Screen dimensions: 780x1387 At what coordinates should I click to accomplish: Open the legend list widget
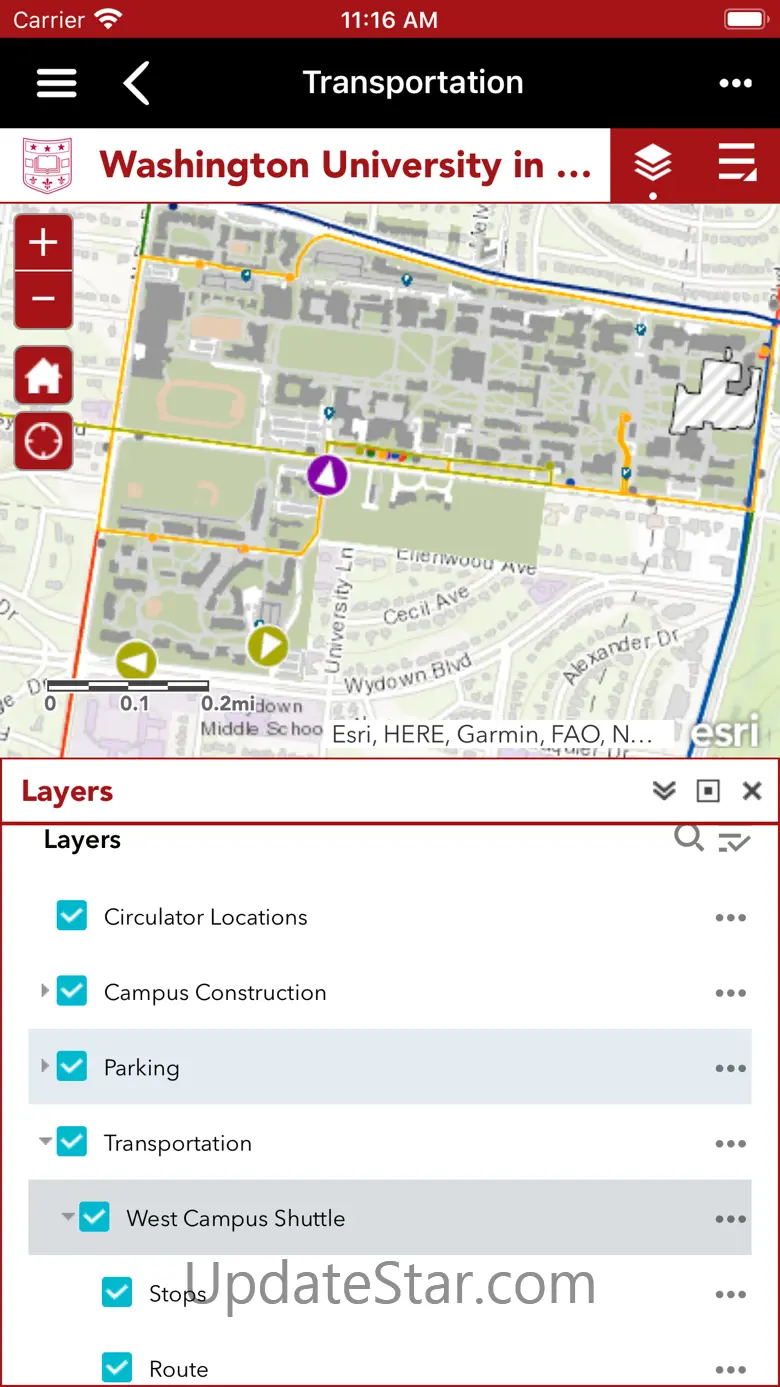pyautogui.click(x=737, y=163)
